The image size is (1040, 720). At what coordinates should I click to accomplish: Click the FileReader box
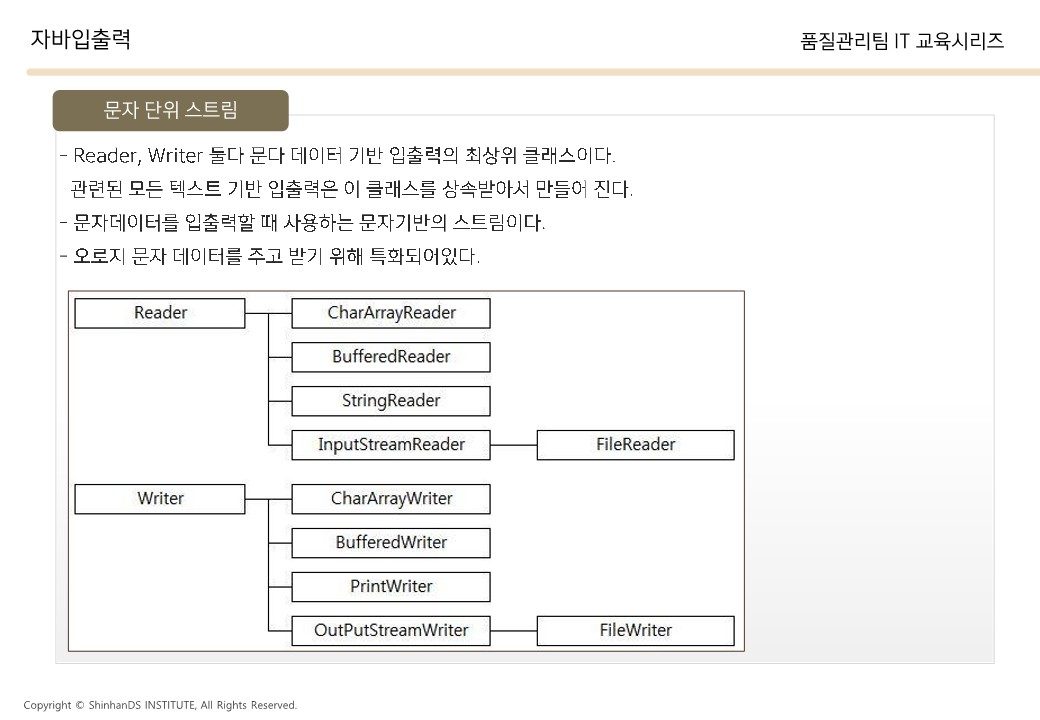(x=635, y=445)
